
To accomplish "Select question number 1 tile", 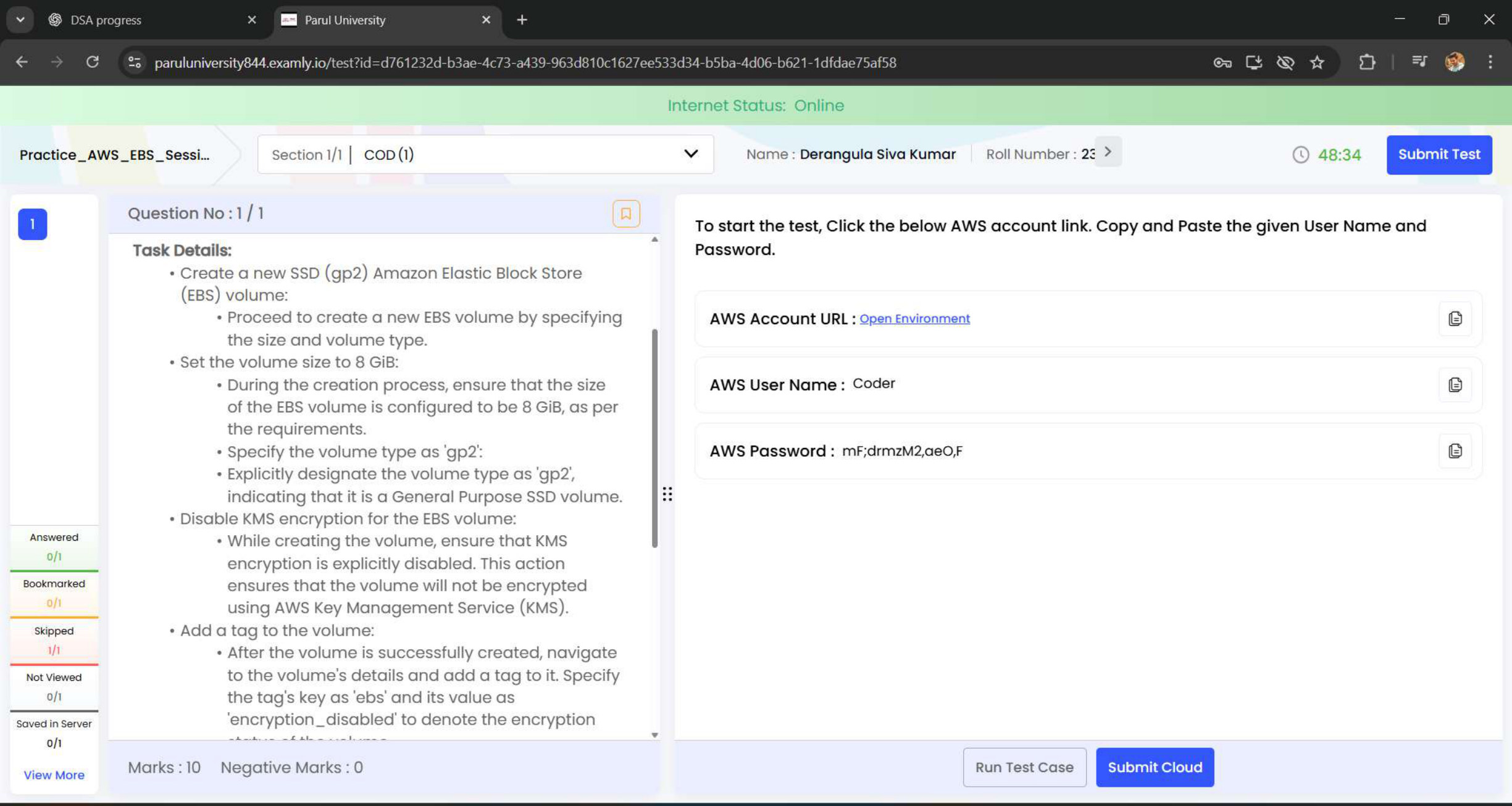I will click(33, 224).
